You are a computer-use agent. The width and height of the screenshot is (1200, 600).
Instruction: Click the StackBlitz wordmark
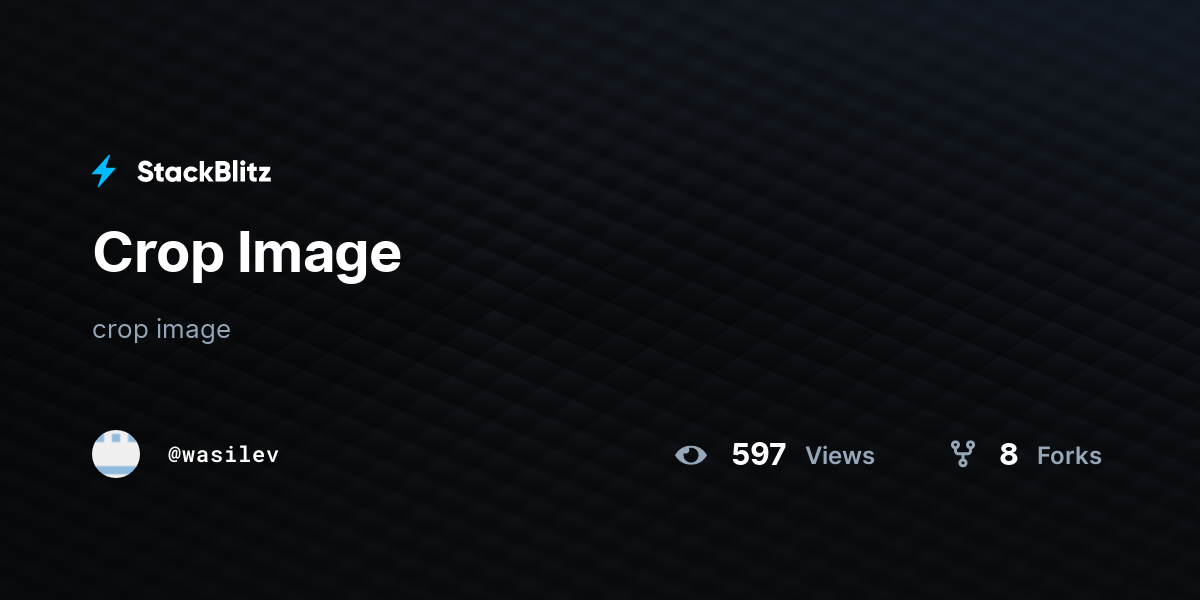[204, 172]
